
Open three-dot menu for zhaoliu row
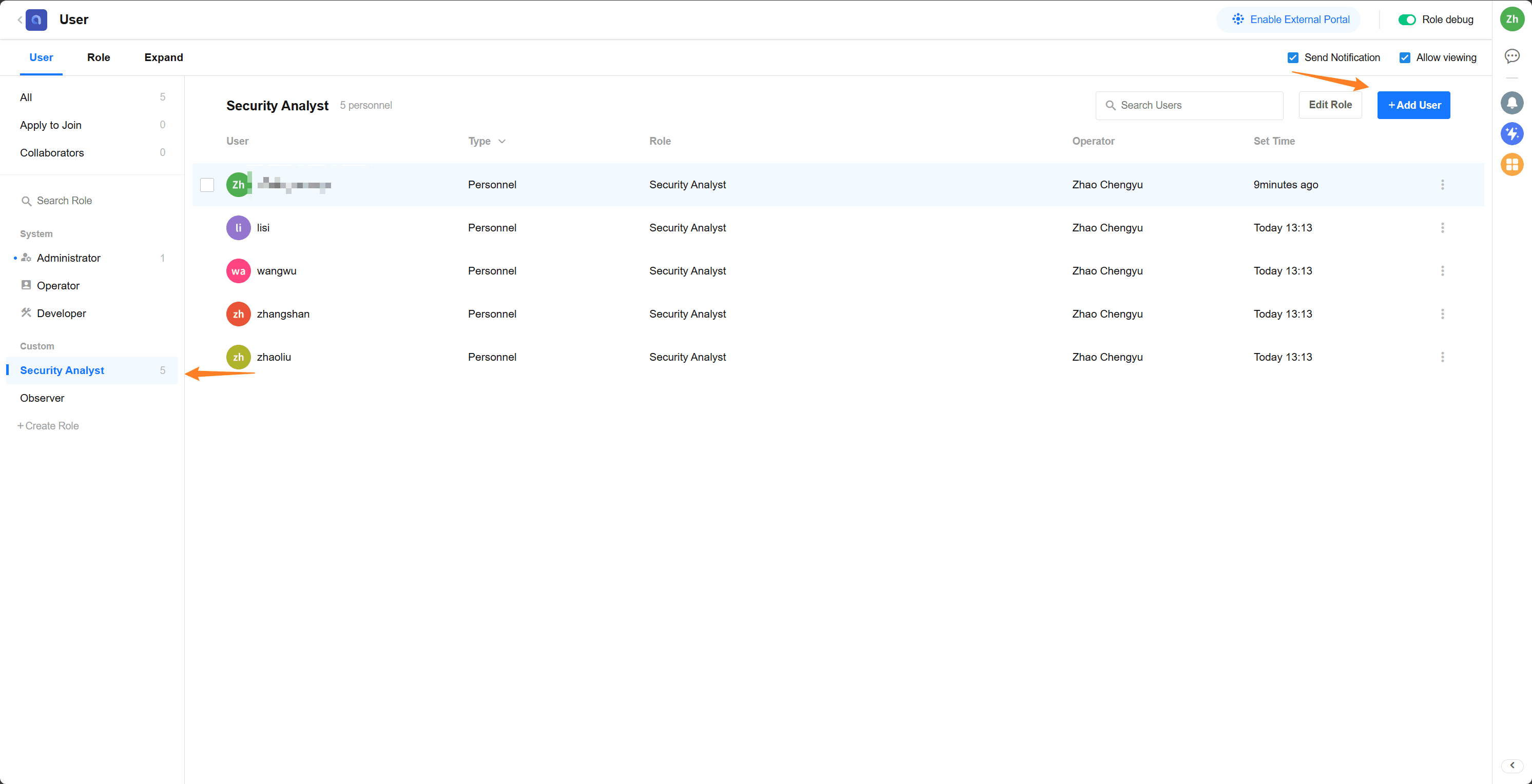(x=1442, y=357)
